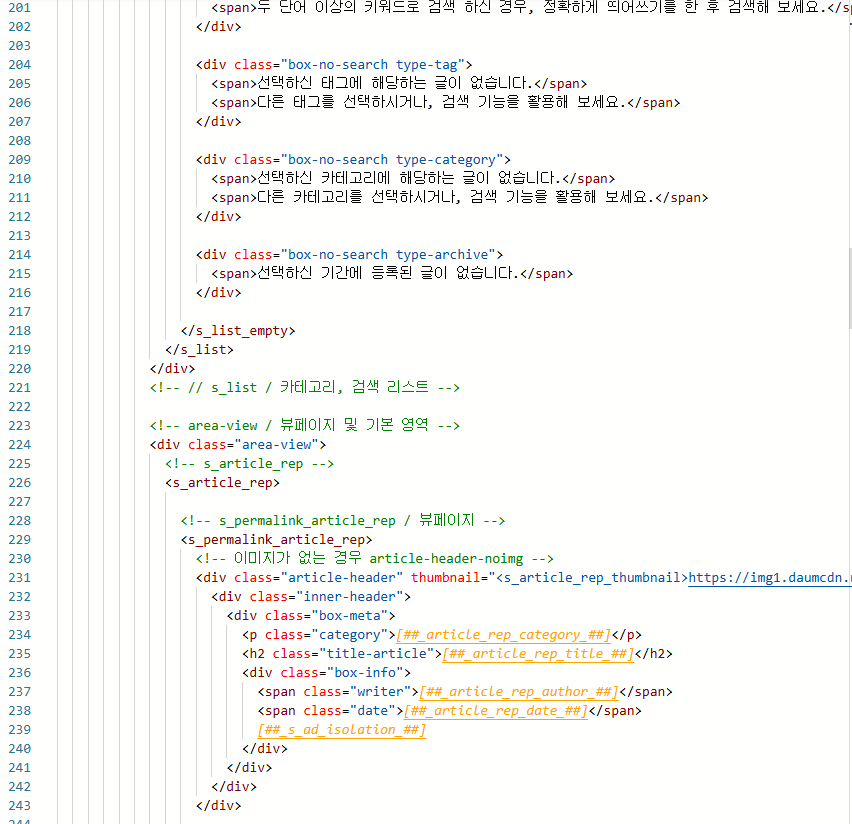Click line number 209 in gutter
The height and width of the screenshot is (824, 852).
pos(20,160)
